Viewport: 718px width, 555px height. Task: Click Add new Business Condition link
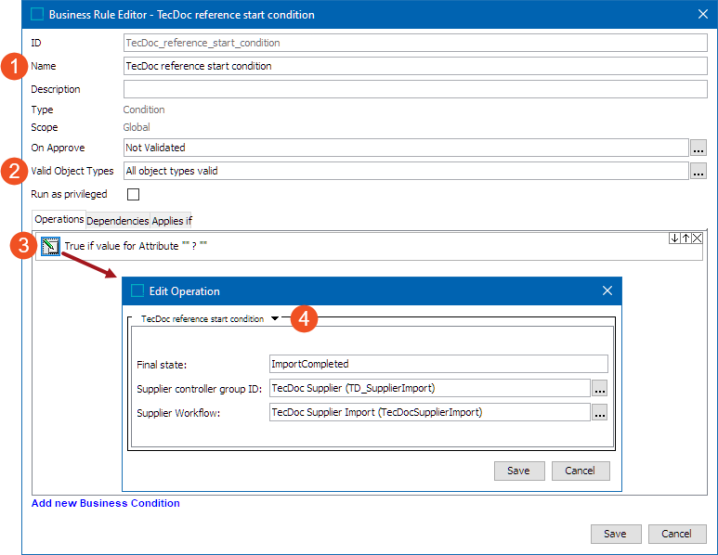pyautogui.click(x=106, y=503)
